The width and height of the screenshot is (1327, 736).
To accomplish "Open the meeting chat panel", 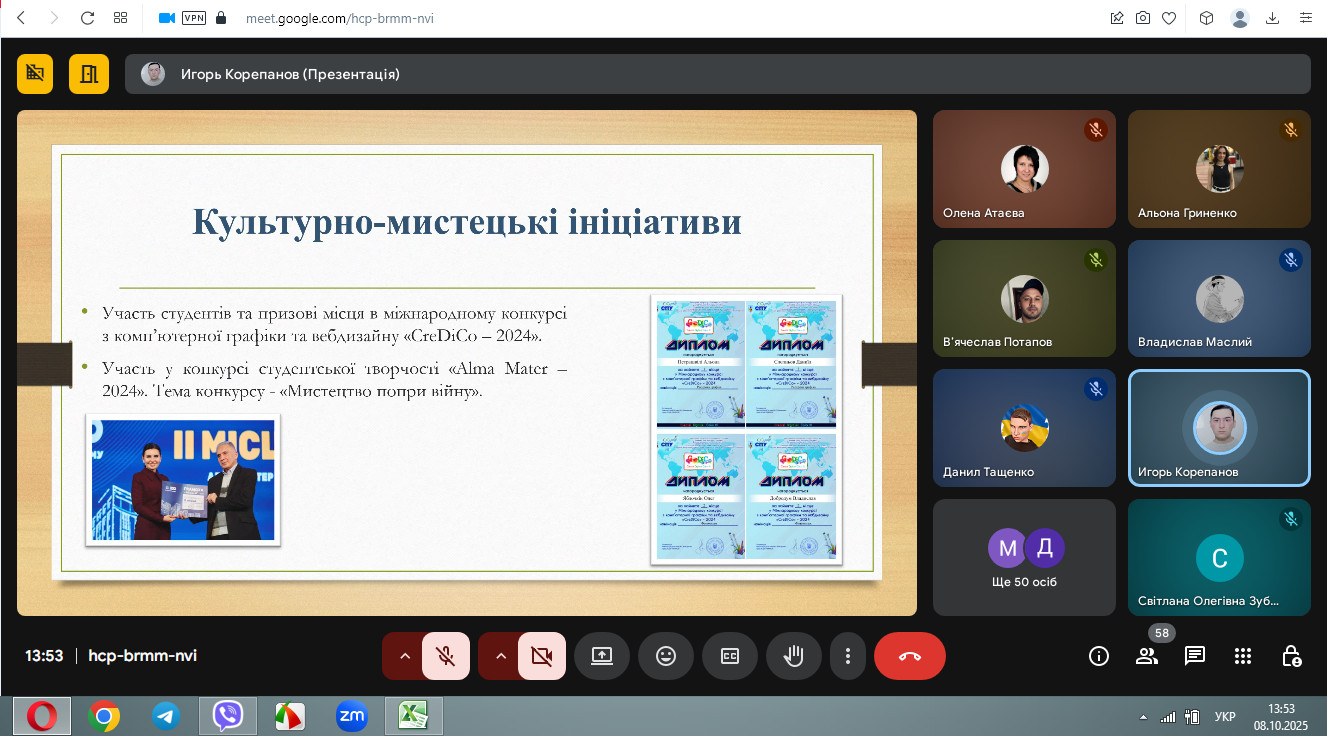I will (x=1194, y=656).
